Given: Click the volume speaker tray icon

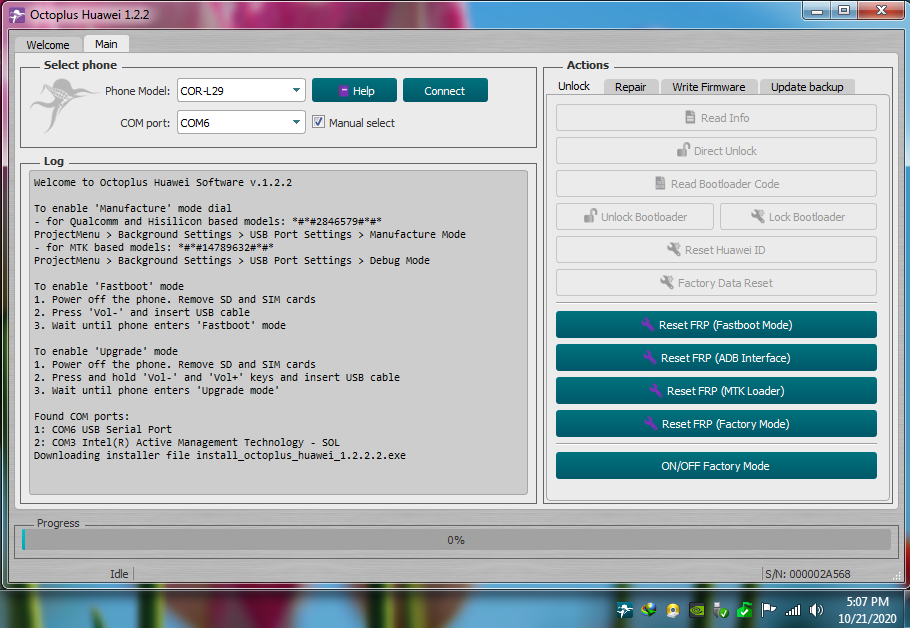Looking at the screenshot, I should (817, 610).
